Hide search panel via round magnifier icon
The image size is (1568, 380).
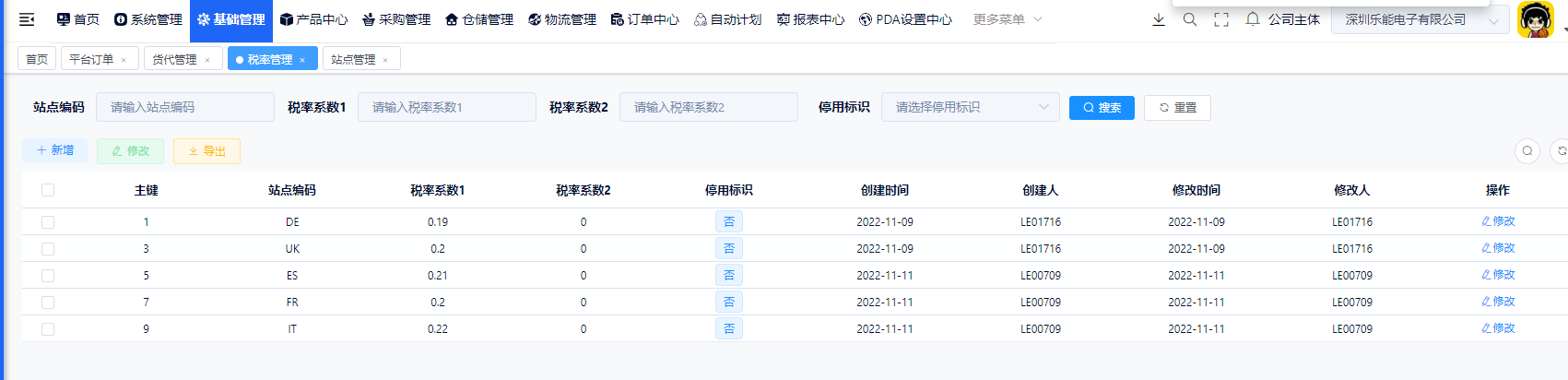coord(1527,150)
